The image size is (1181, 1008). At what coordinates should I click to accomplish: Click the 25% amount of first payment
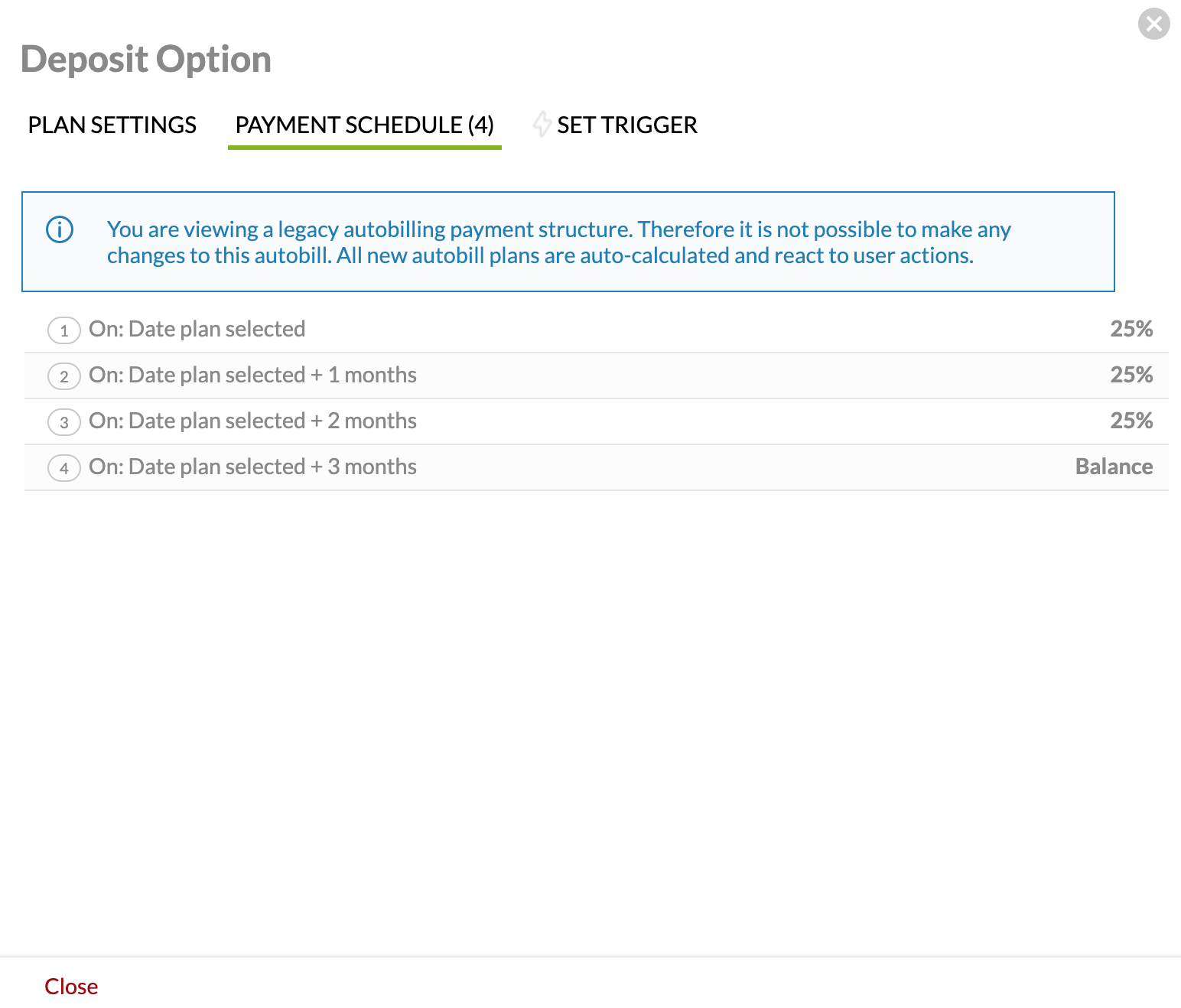tap(1131, 329)
